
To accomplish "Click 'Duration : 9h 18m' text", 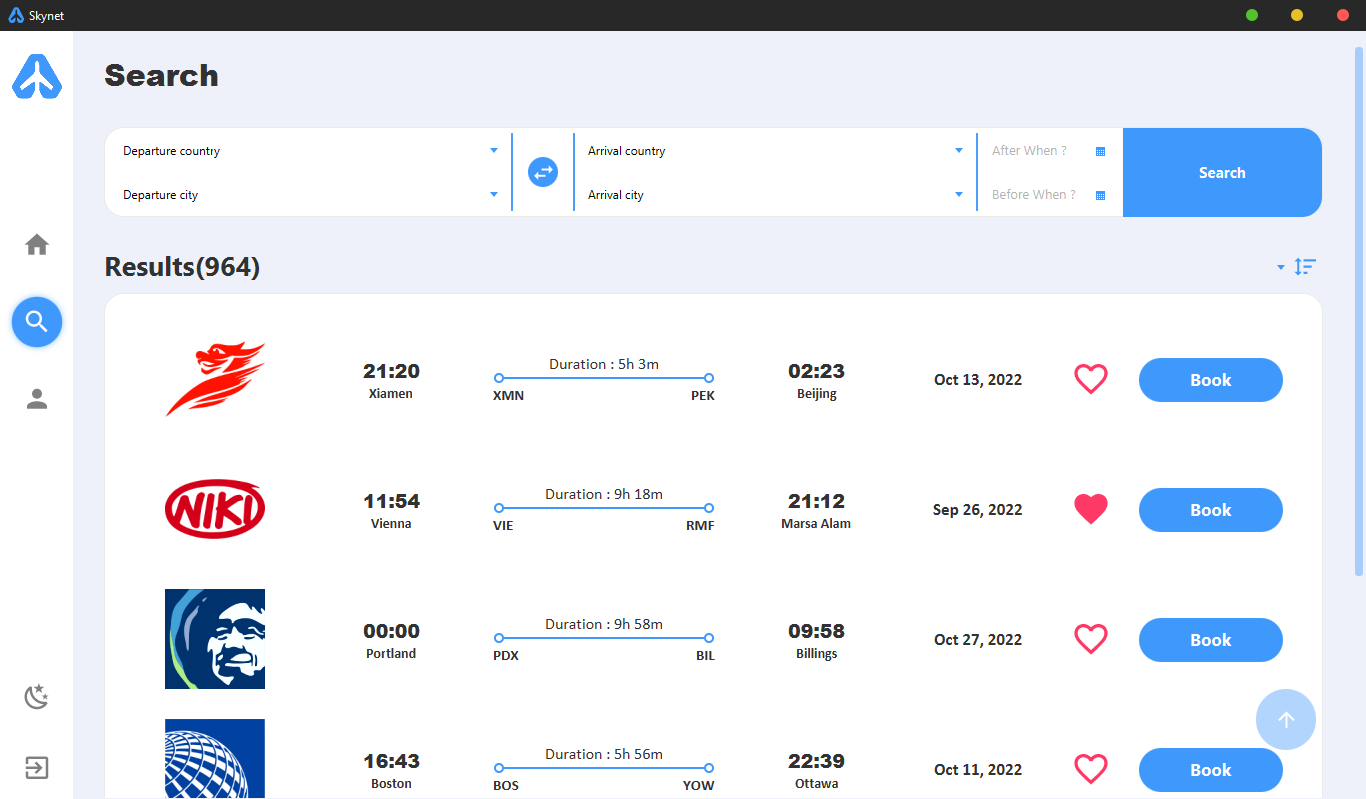I will pos(604,494).
